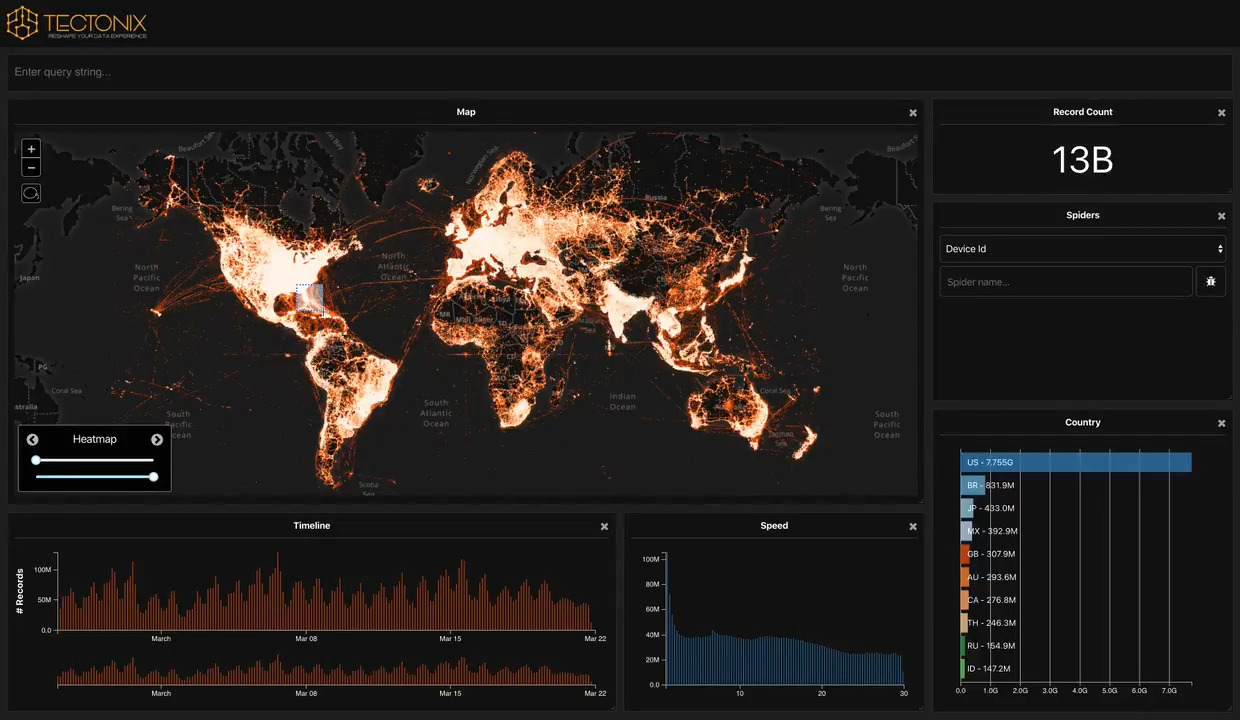Click the Tectonix logo
This screenshot has height=720, width=1240.
[78, 22]
